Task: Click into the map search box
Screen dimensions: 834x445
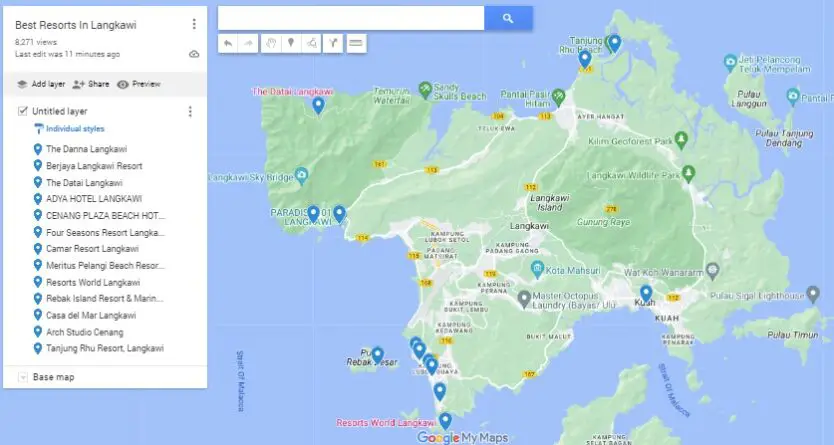Action: [x=351, y=19]
